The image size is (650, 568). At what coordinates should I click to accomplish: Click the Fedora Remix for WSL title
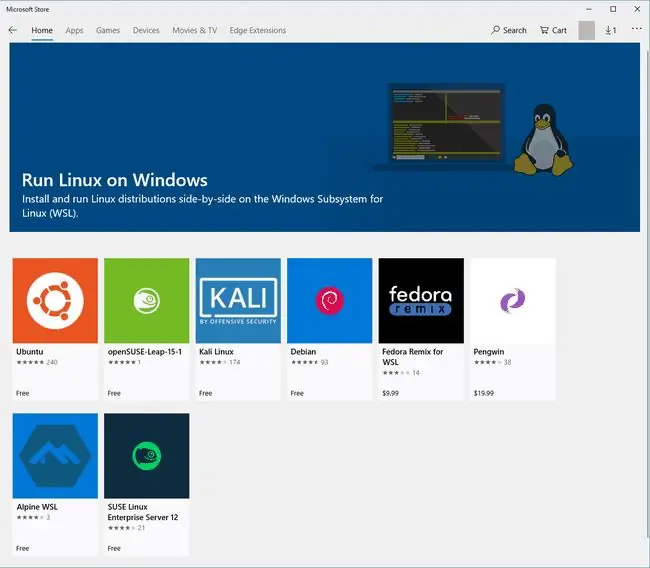click(x=412, y=357)
